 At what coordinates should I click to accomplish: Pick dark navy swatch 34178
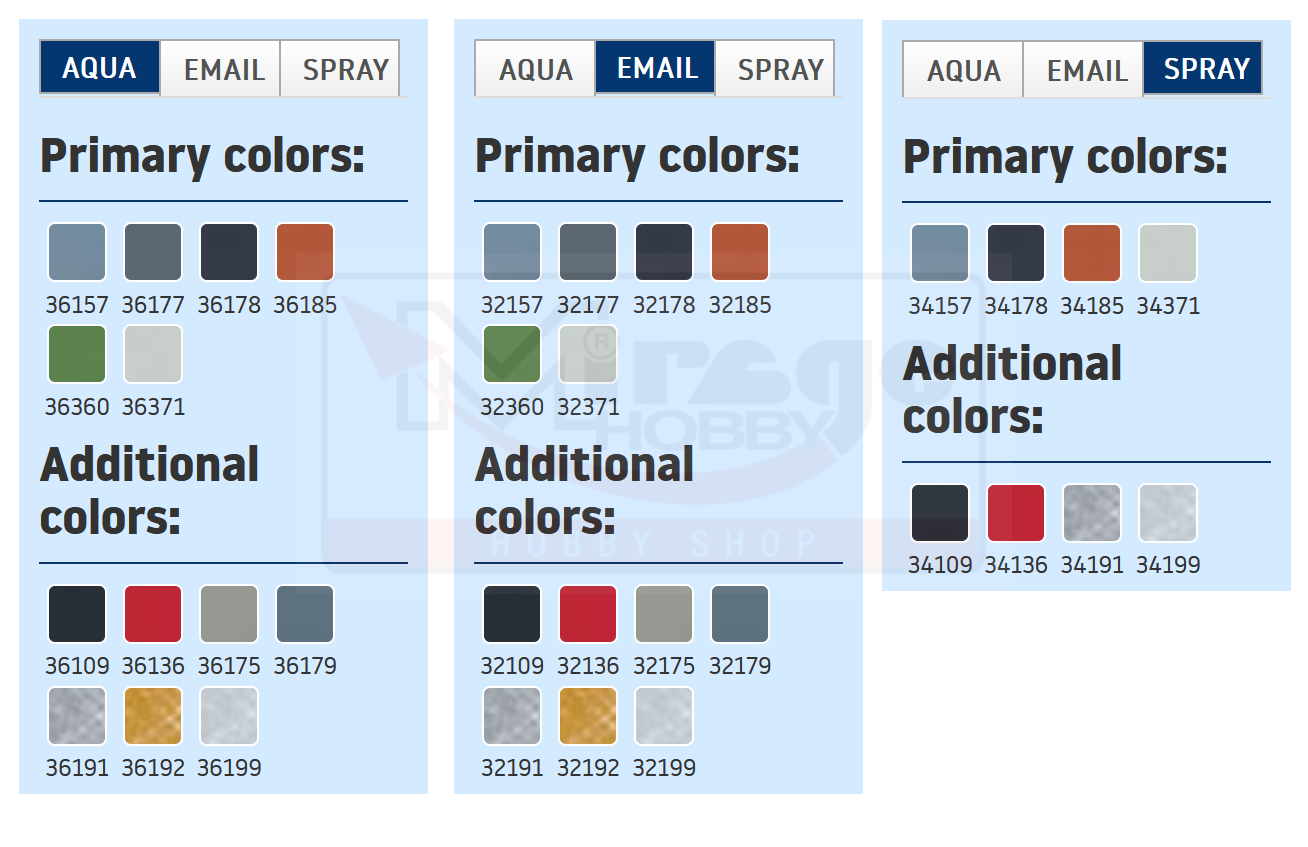[1016, 253]
